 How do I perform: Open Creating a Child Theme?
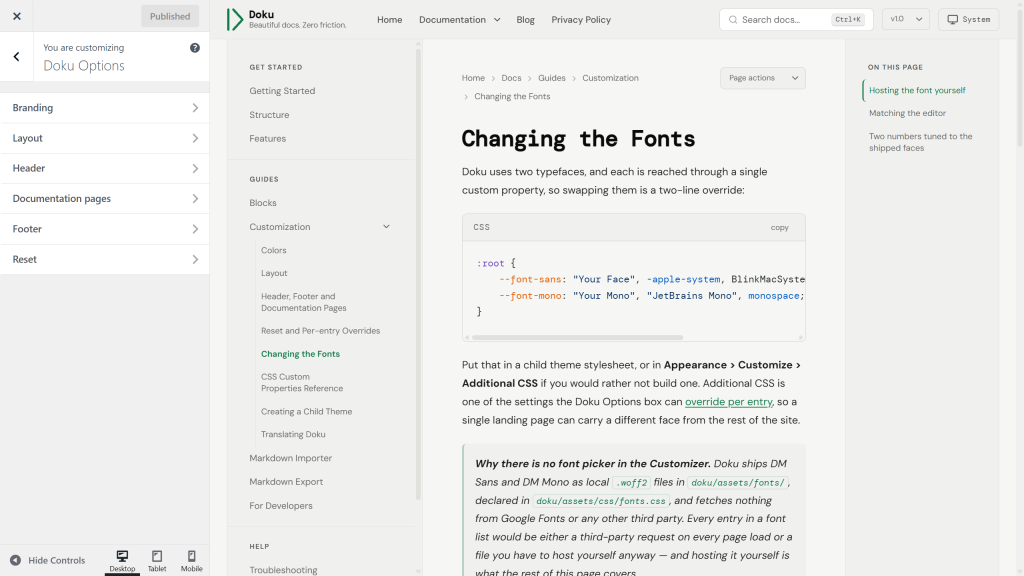[x=306, y=411]
